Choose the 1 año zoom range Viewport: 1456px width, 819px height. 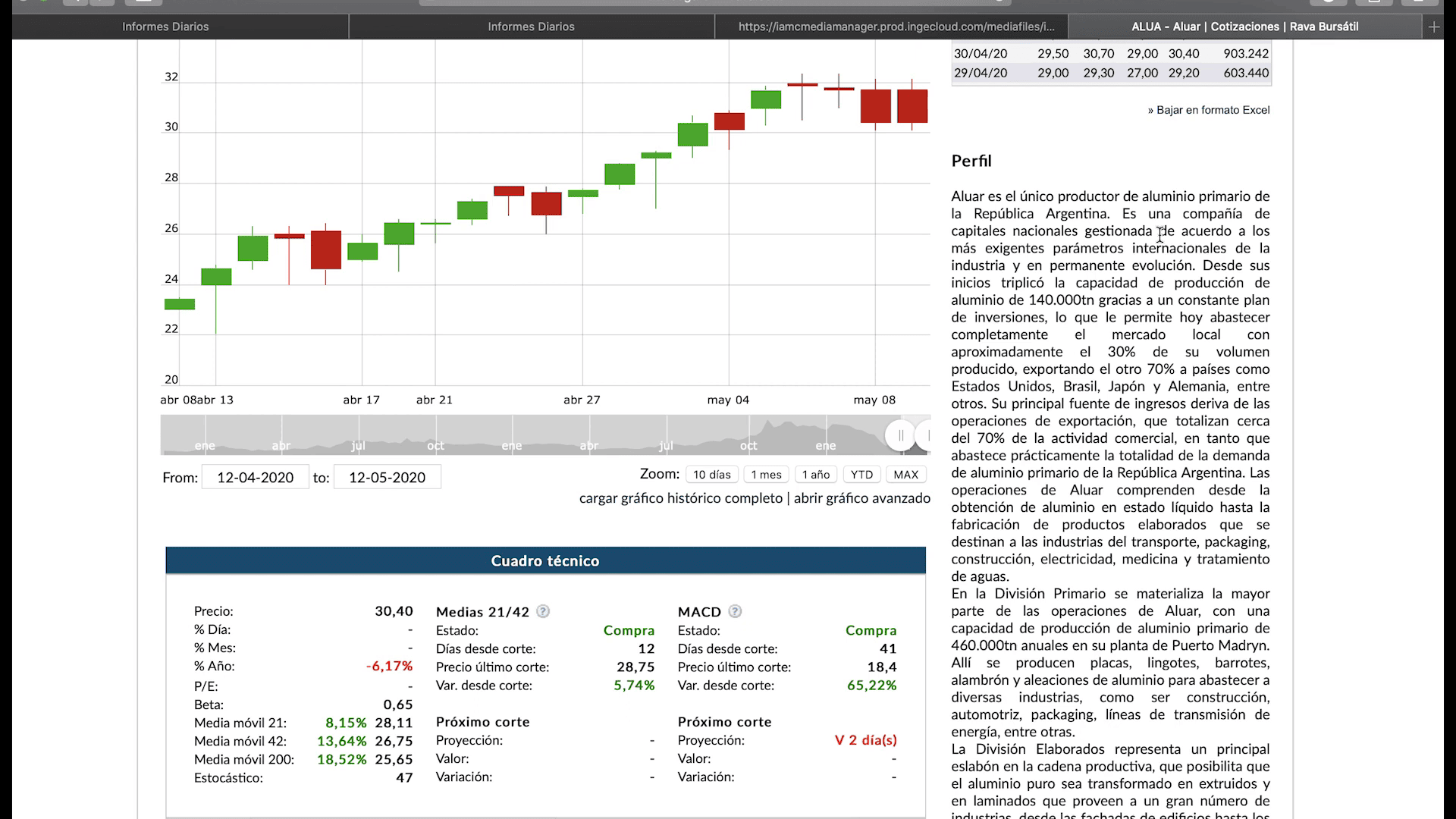click(816, 475)
